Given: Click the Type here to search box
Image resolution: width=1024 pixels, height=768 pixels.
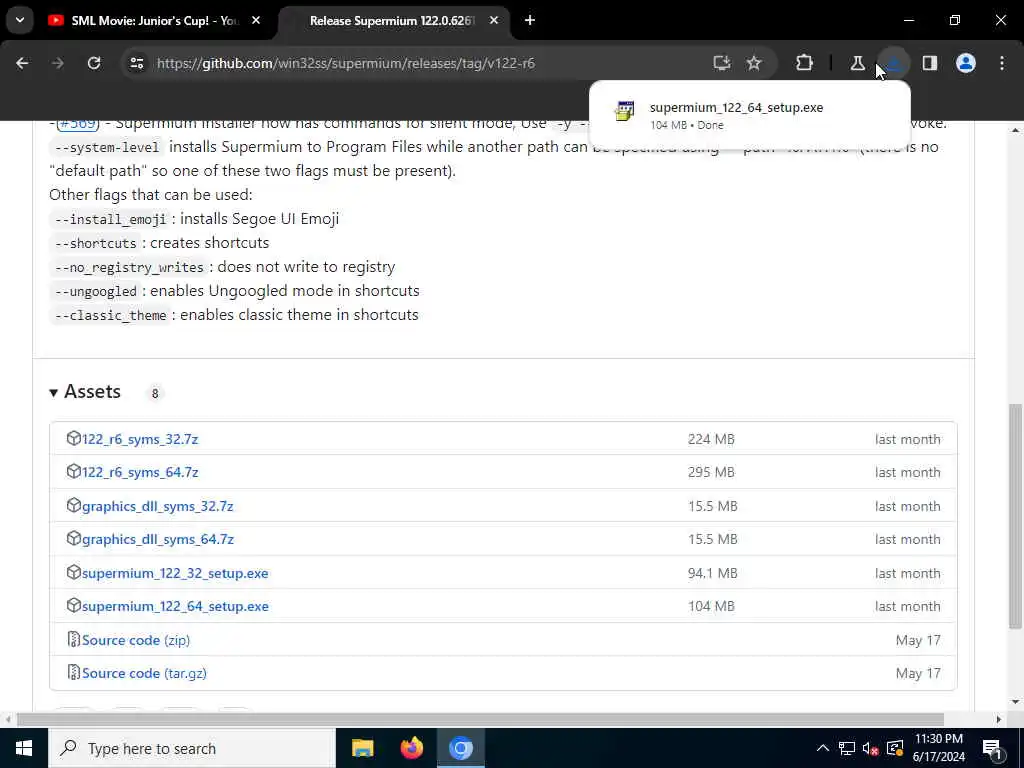Looking at the screenshot, I should click(x=192, y=748).
